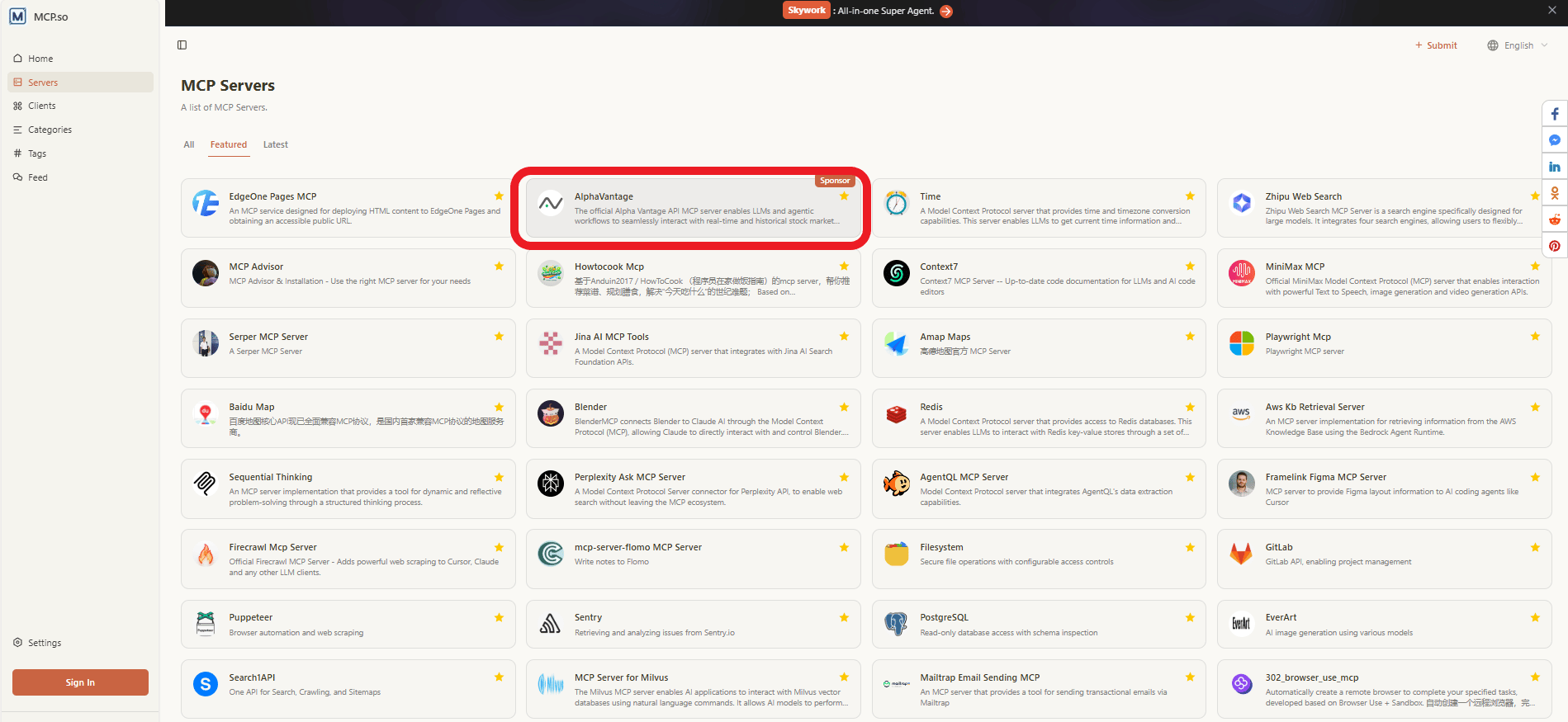Click the MiniMax MCP logo
Image resolution: width=1568 pixels, height=722 pixels.
tap(1242, 273)
